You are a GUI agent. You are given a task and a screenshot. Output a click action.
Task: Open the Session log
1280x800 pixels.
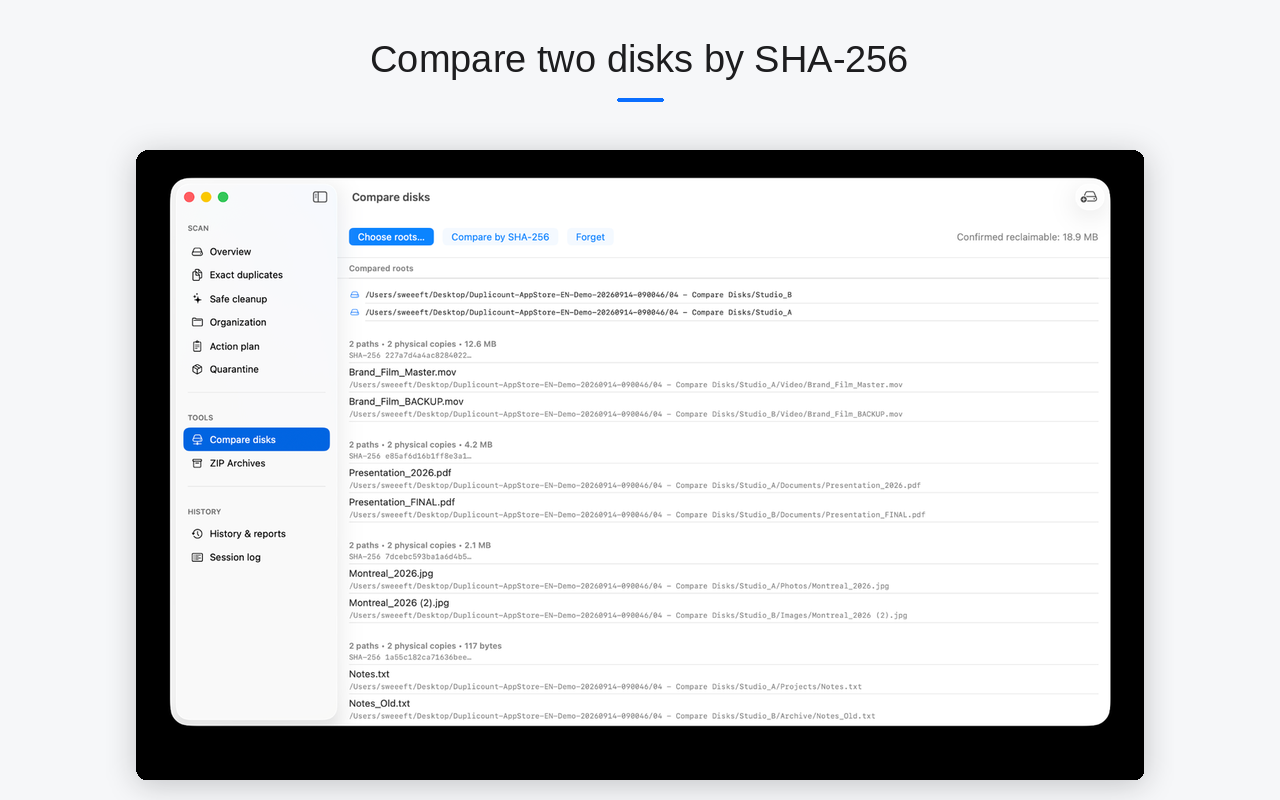(x=256, y=557)
